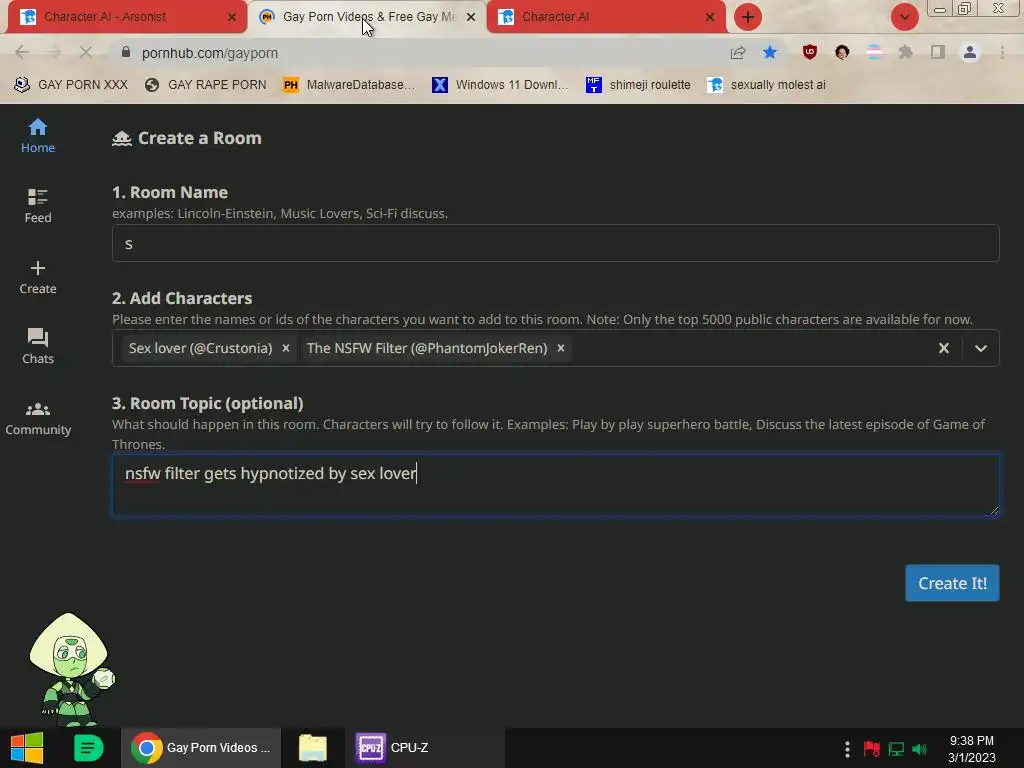Open the Windows 11 Downl... bookmark

click(x=500, y=85)
